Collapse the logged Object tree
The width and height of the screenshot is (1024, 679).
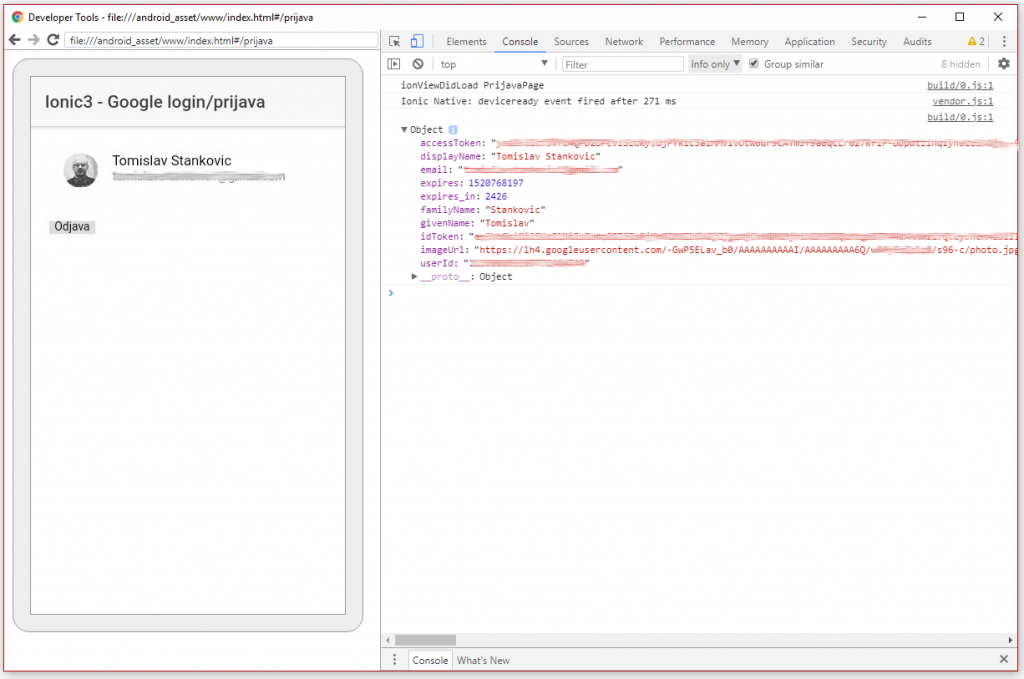(405, 130)
